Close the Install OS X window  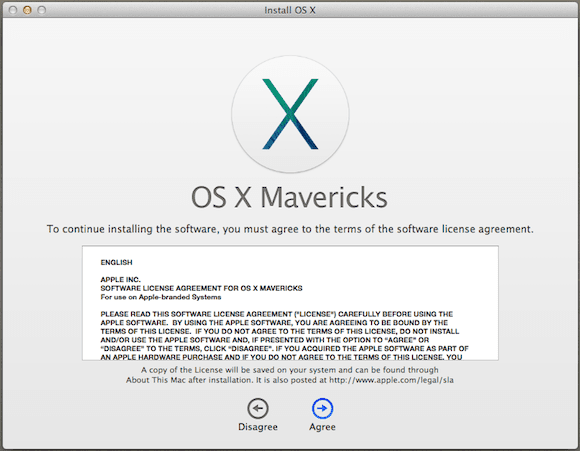point(13,10)
